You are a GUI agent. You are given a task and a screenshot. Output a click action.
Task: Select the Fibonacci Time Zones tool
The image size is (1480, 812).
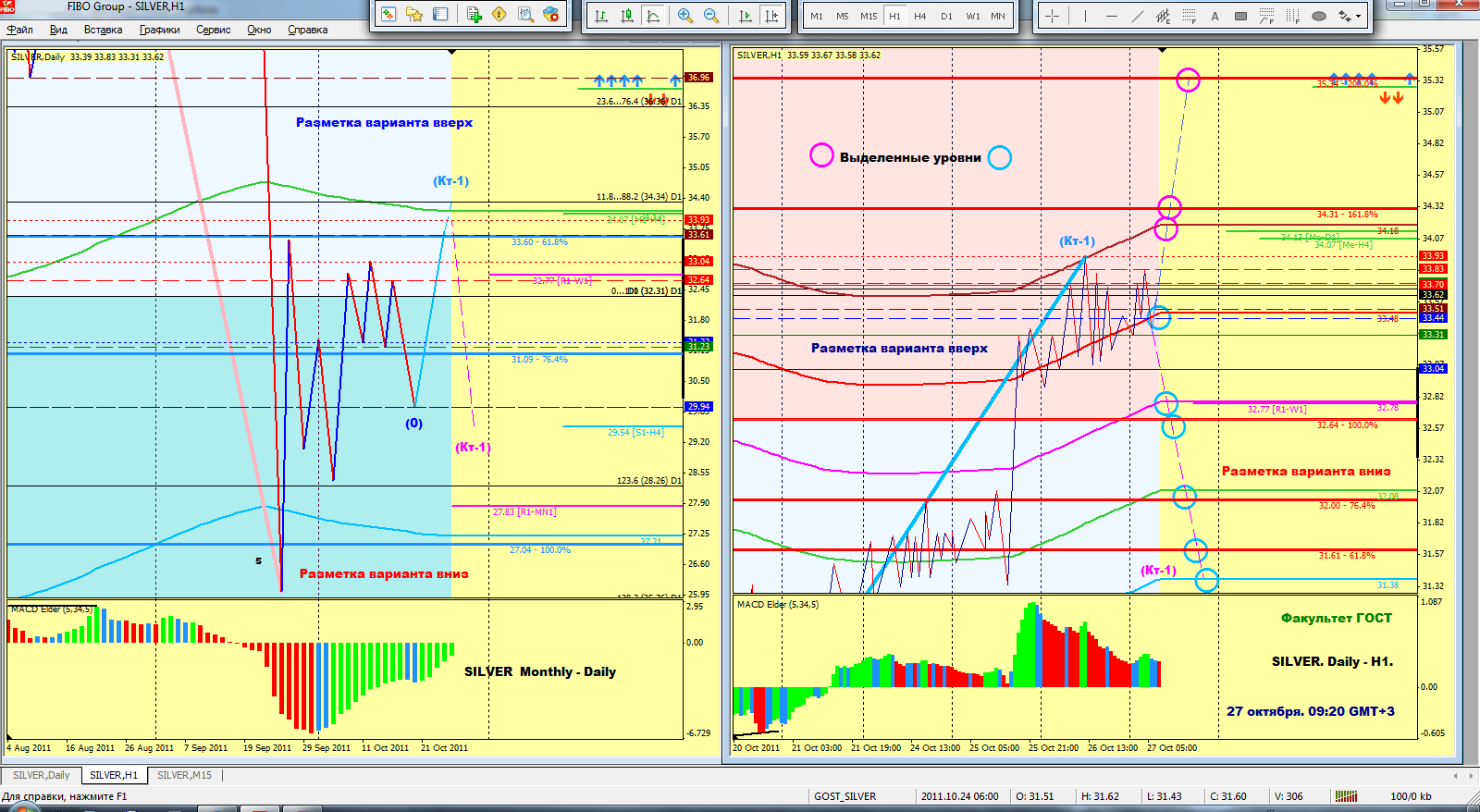click(1292, 16)
